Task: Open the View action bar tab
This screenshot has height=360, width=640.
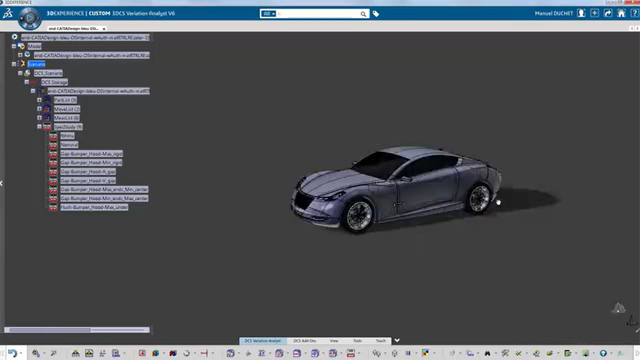Action: (x=334, y=341)
